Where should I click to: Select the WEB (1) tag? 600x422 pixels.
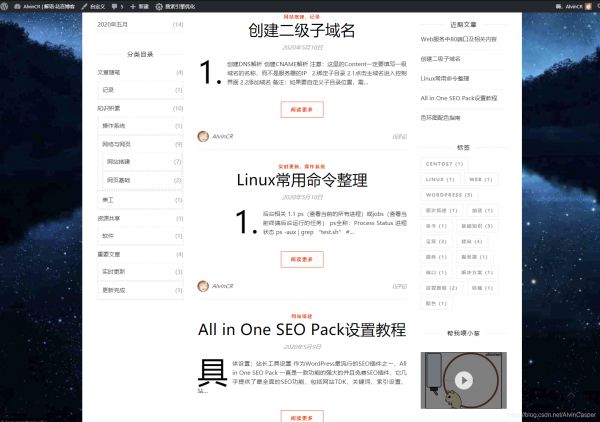[x=481, y=179]
